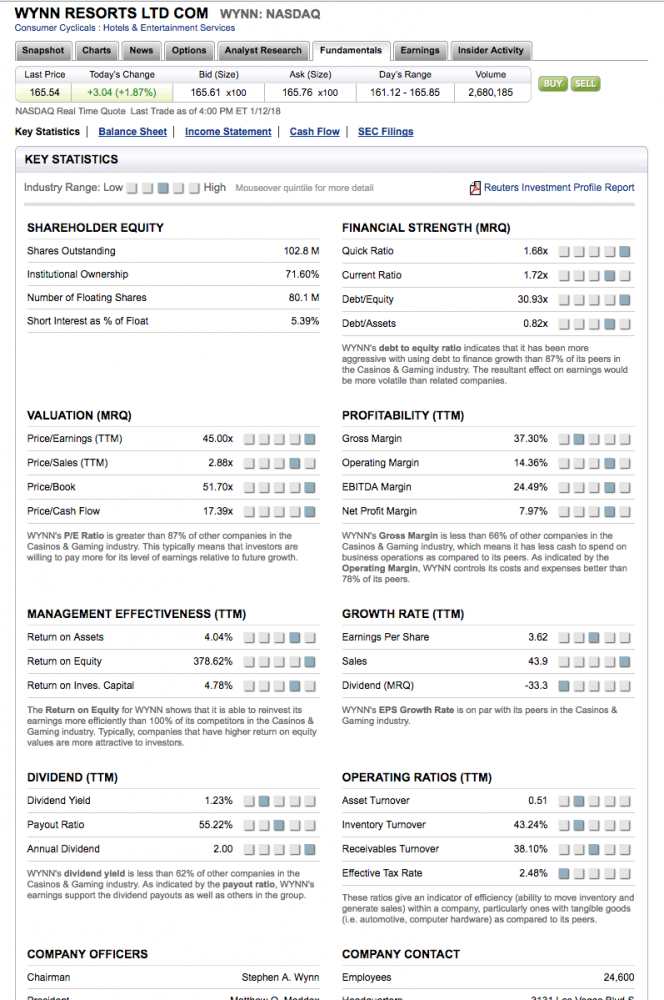Select the Price/Book highlighted quintile box
The width and height of the screenshot is (664, 1000).
[309, 487]
